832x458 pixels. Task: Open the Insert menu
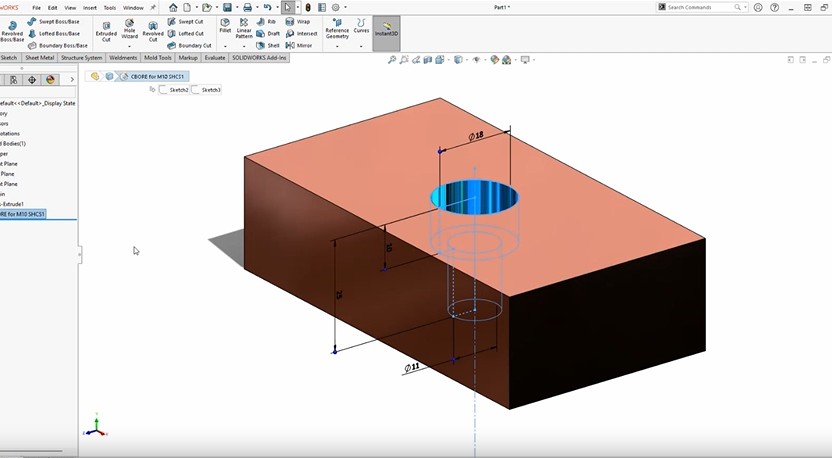click(90, 8)
